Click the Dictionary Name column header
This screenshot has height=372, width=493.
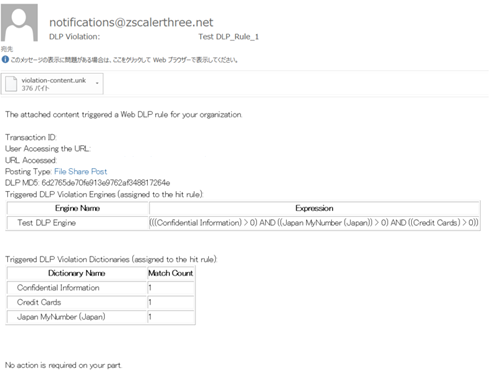click(77, 273)
